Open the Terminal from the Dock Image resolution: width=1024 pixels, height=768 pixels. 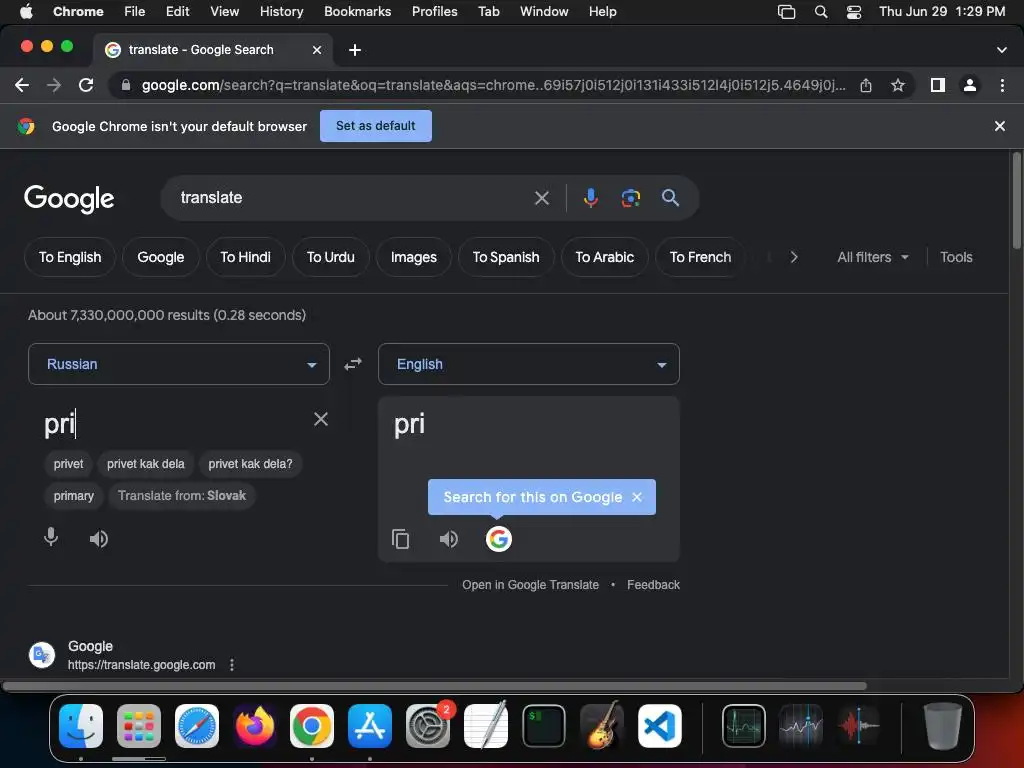coord(544,726)
